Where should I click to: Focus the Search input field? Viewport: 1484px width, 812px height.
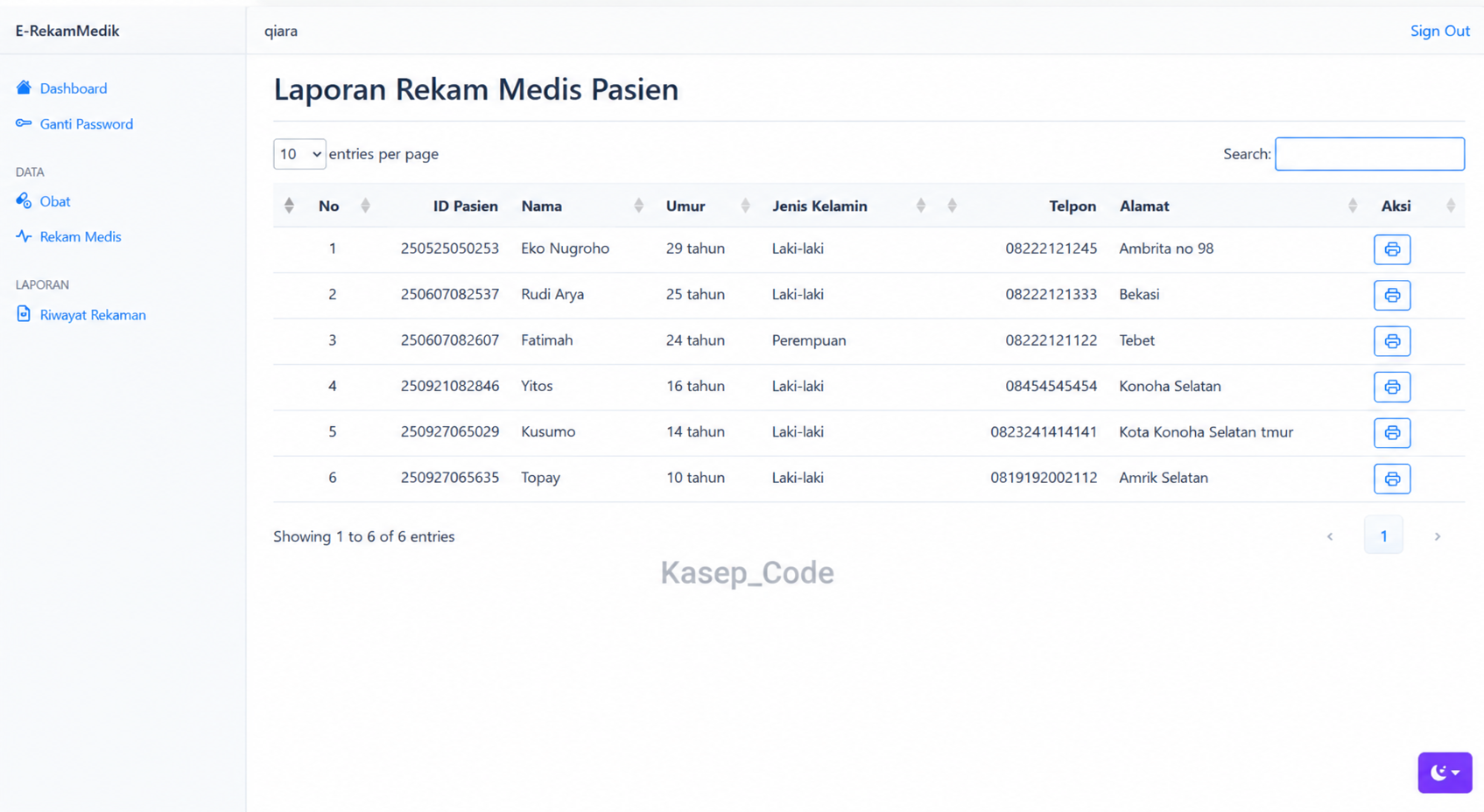tap(1369, 154)
